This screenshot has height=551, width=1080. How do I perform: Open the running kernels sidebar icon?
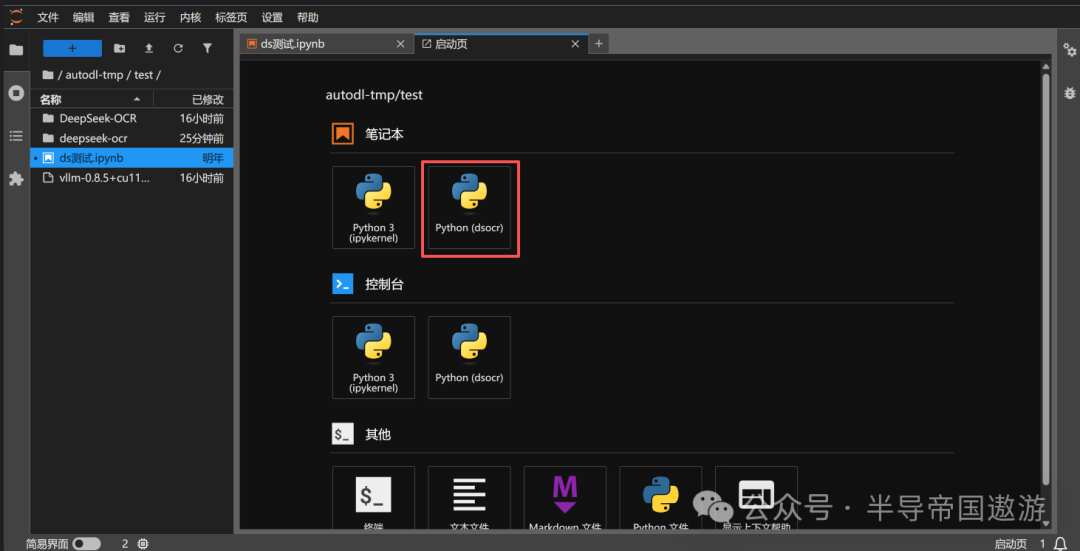coord(15,93)
